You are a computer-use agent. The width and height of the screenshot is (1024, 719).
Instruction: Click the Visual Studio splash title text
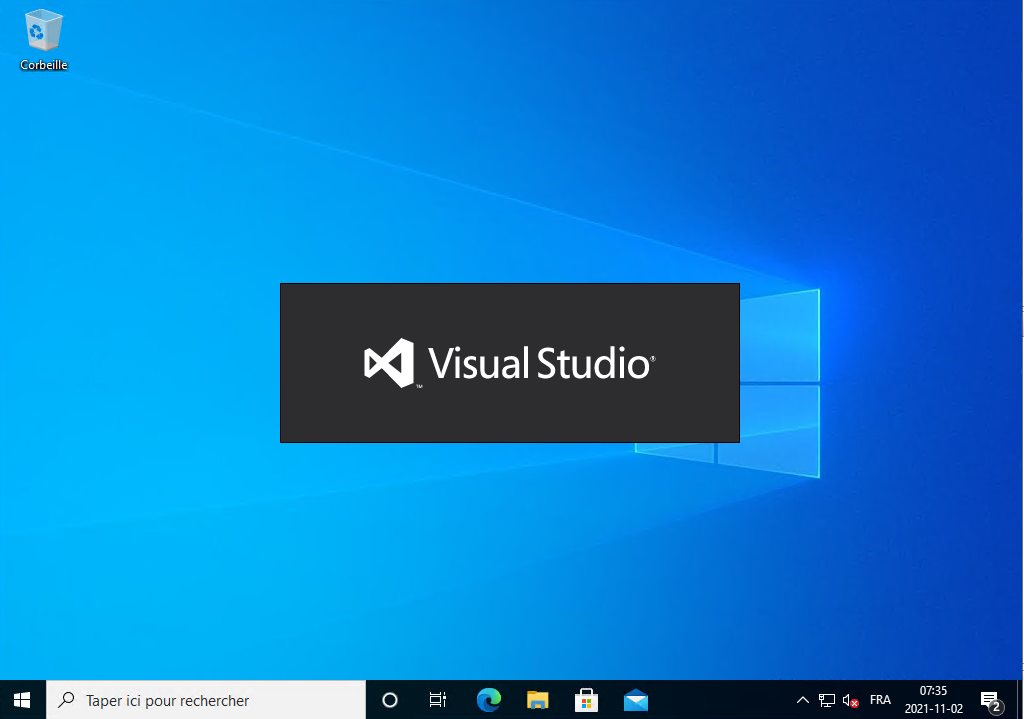pos(540,363)
